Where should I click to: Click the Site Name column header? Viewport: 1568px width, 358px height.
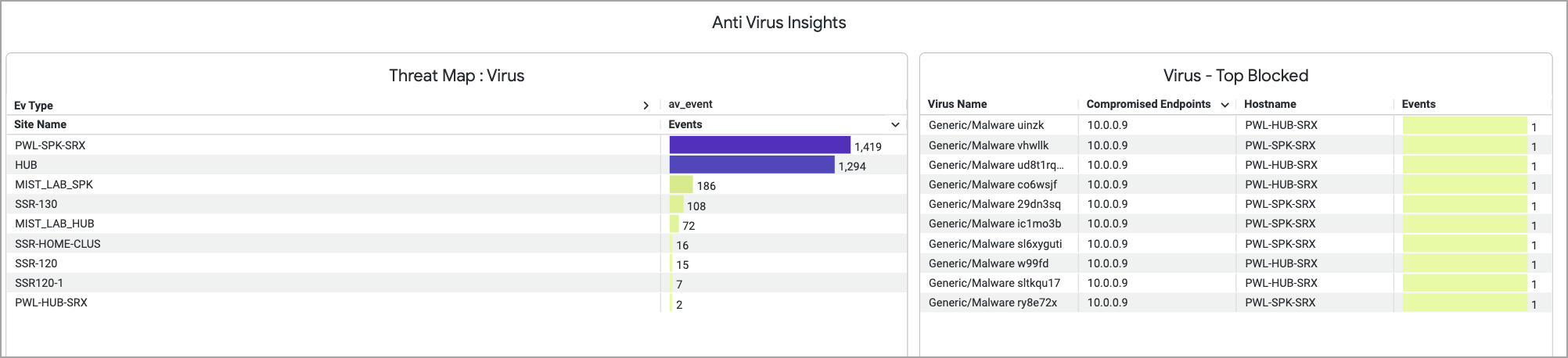40,124
